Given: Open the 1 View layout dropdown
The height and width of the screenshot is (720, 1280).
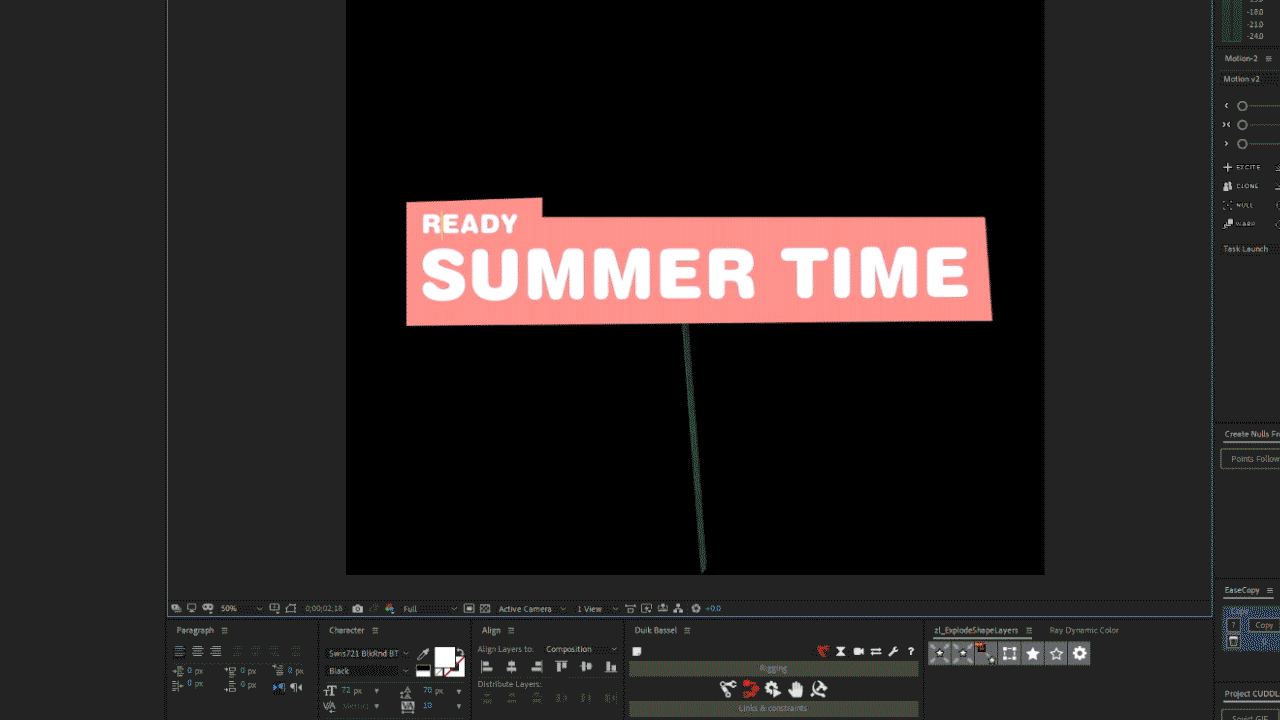Looking at the screenshot, I should (597, 608).
